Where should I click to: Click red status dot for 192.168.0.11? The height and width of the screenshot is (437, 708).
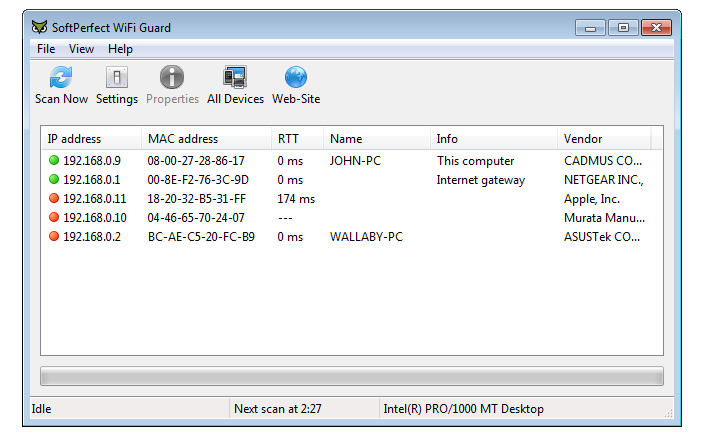(54, 198)
